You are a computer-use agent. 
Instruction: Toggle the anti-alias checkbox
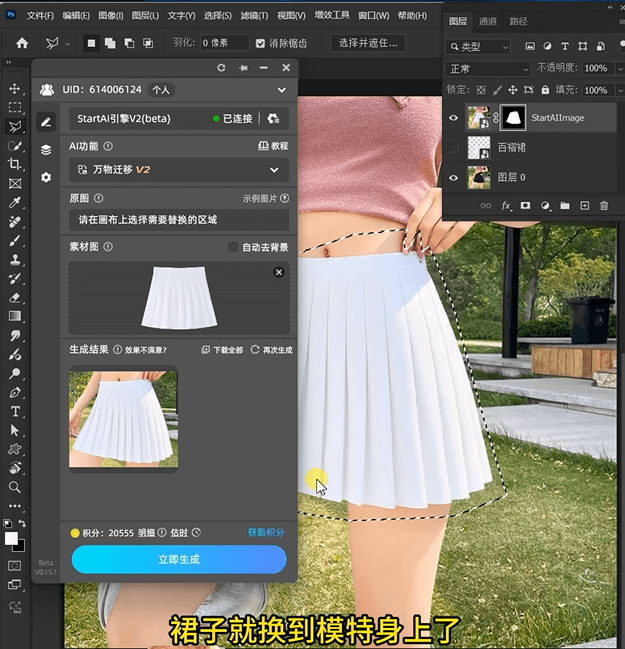coord(260,43)
